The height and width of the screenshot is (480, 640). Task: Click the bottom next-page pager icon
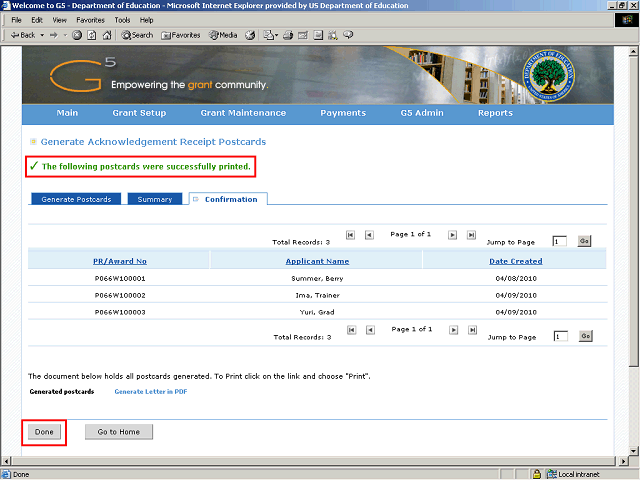[x=453, y=330]
